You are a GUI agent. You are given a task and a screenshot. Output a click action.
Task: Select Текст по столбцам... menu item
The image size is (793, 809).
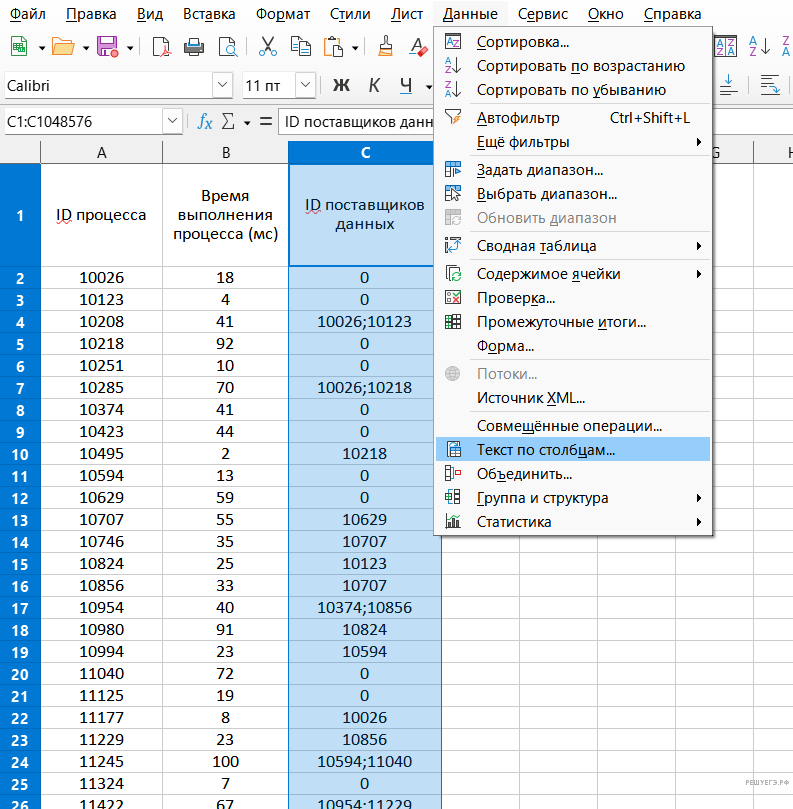[573, 449]
